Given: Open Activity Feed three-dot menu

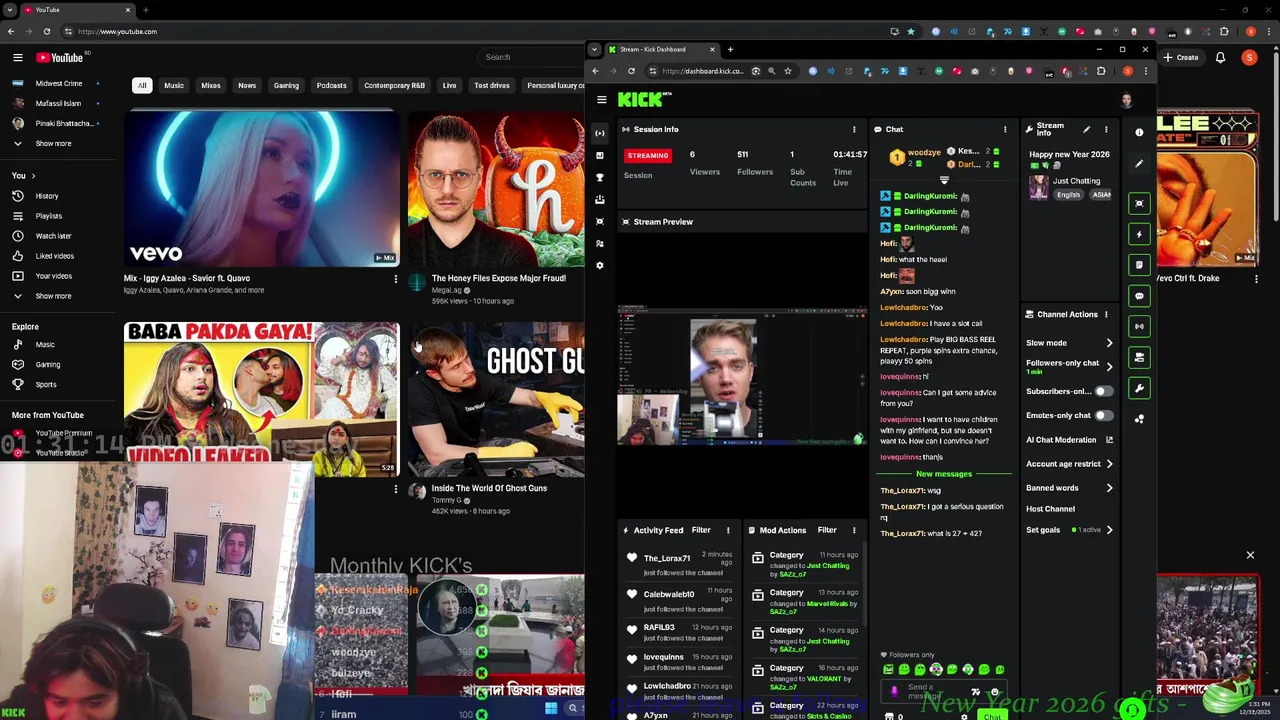Looking at the screenshot, I should click(728, 530).
